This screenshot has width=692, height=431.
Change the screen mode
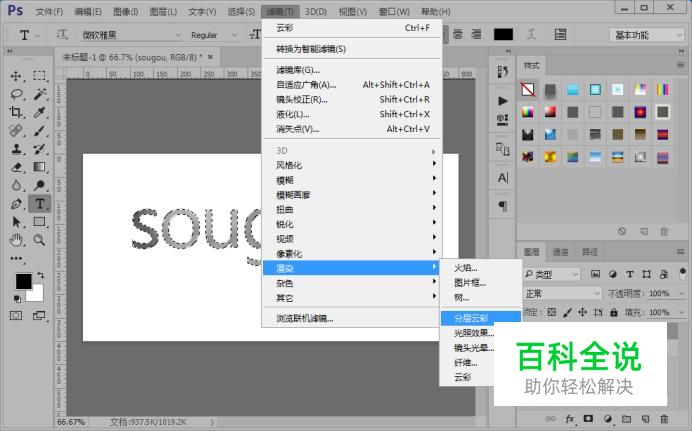(x=40, y=315)
